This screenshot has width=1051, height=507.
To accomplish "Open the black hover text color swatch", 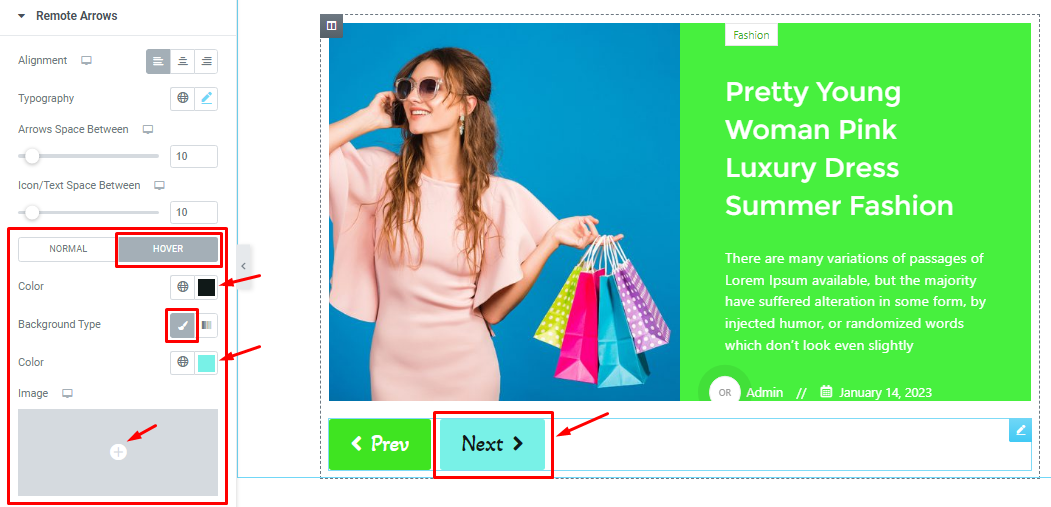I will (206, 287).
